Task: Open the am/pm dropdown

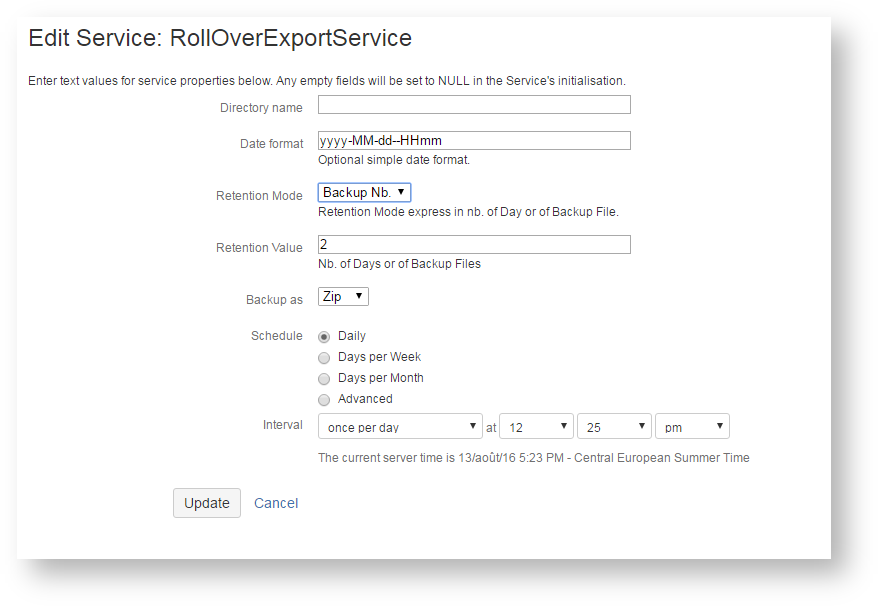Action: point(692,427)
